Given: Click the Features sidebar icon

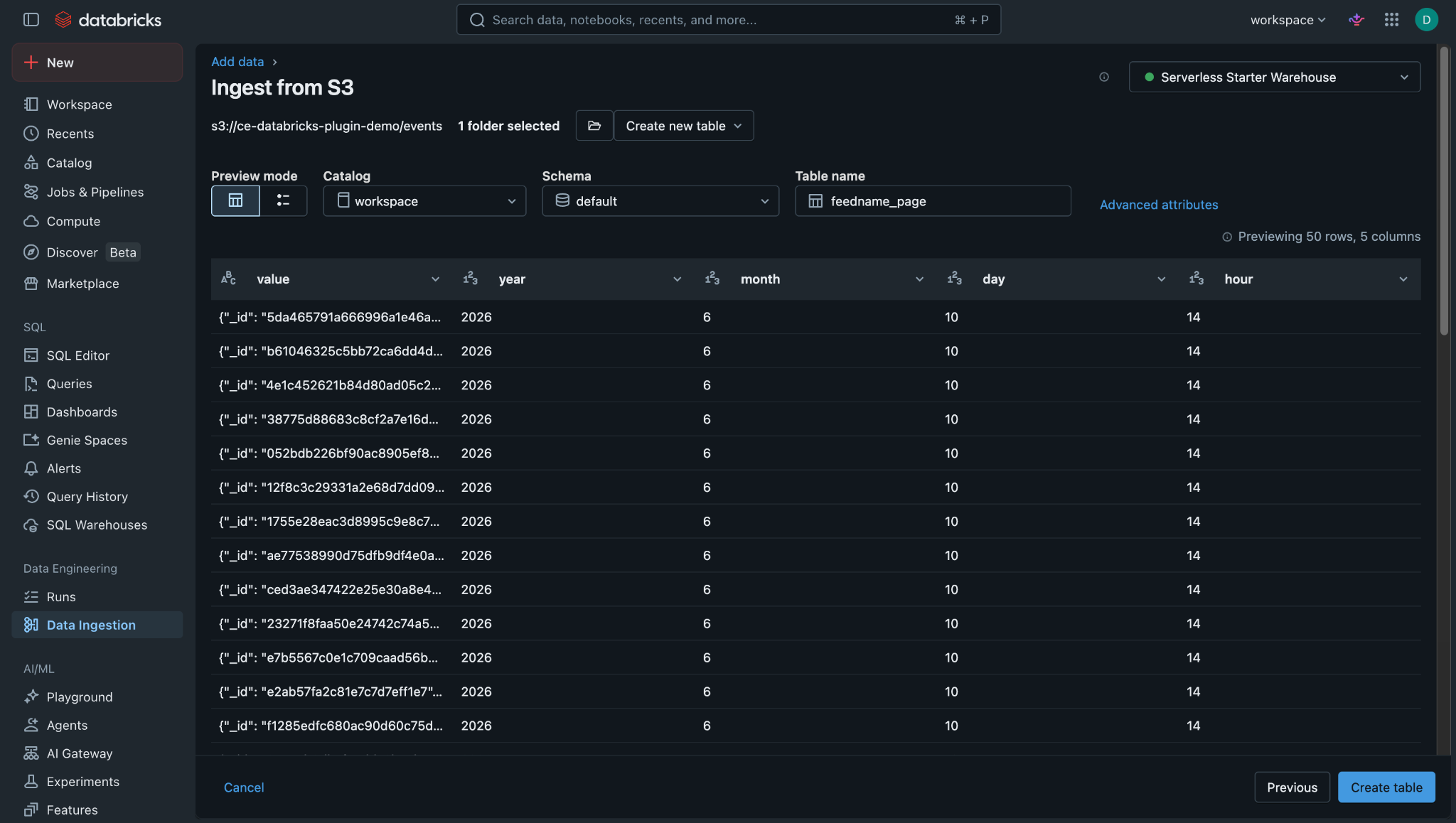Looking at the screenshot, I should 31,809.
